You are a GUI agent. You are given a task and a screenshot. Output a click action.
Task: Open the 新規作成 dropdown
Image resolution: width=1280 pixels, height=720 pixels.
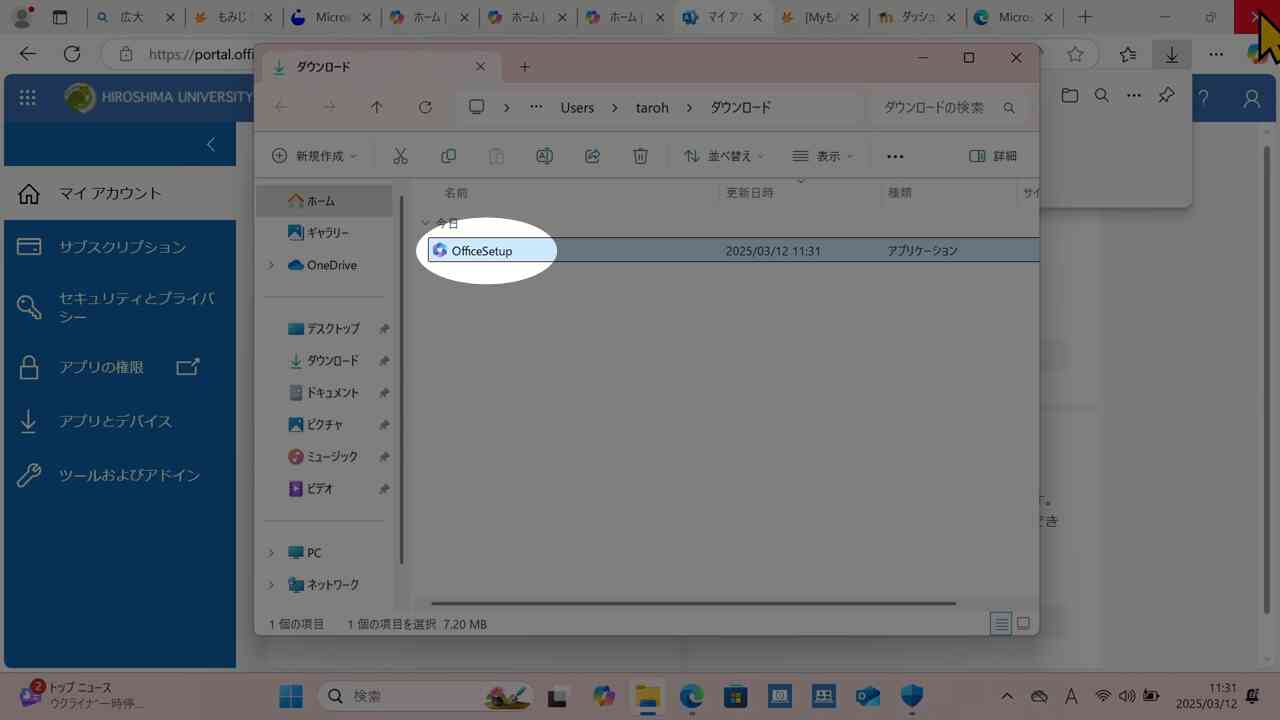click(314, 155)
